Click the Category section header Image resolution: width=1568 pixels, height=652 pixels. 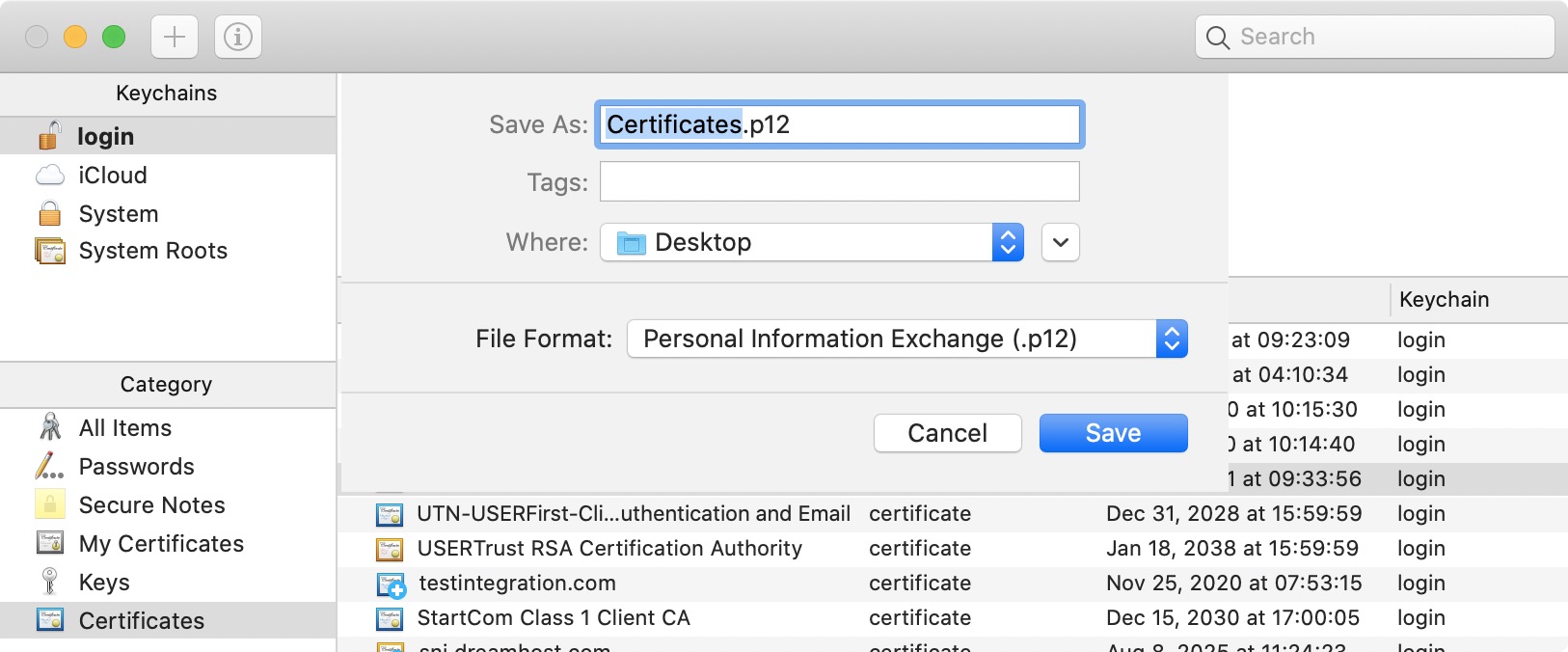[x=168, y=385]
